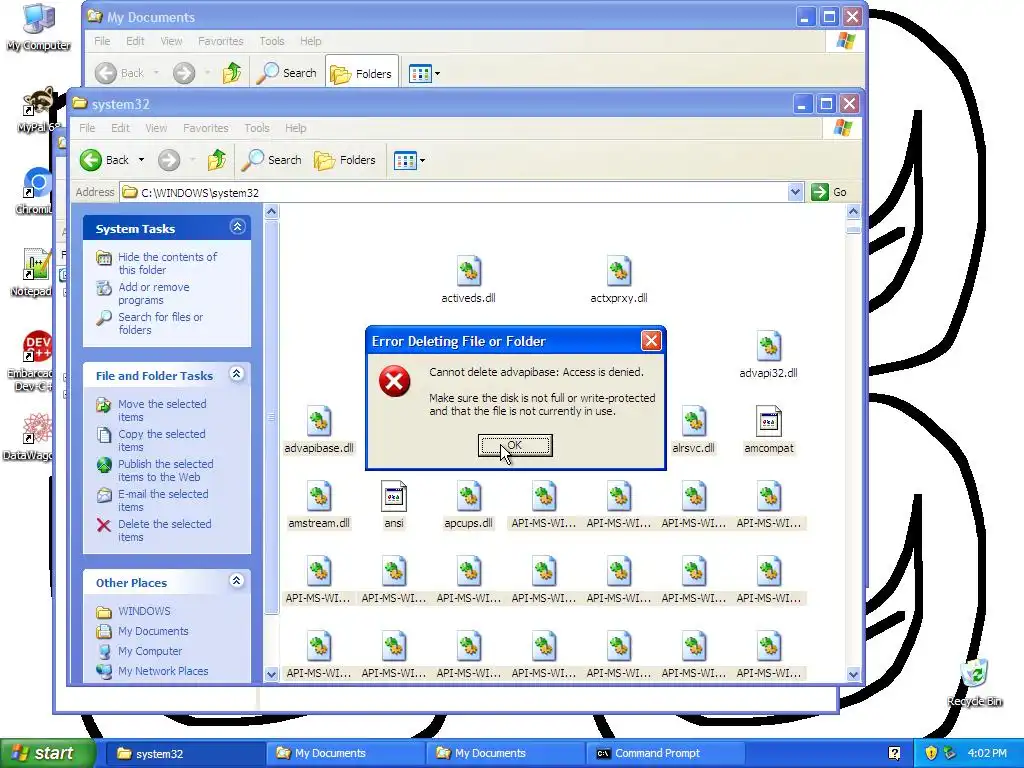
Task: Open WINDOWS in Other Places
Action: click(x=144, y=611)
